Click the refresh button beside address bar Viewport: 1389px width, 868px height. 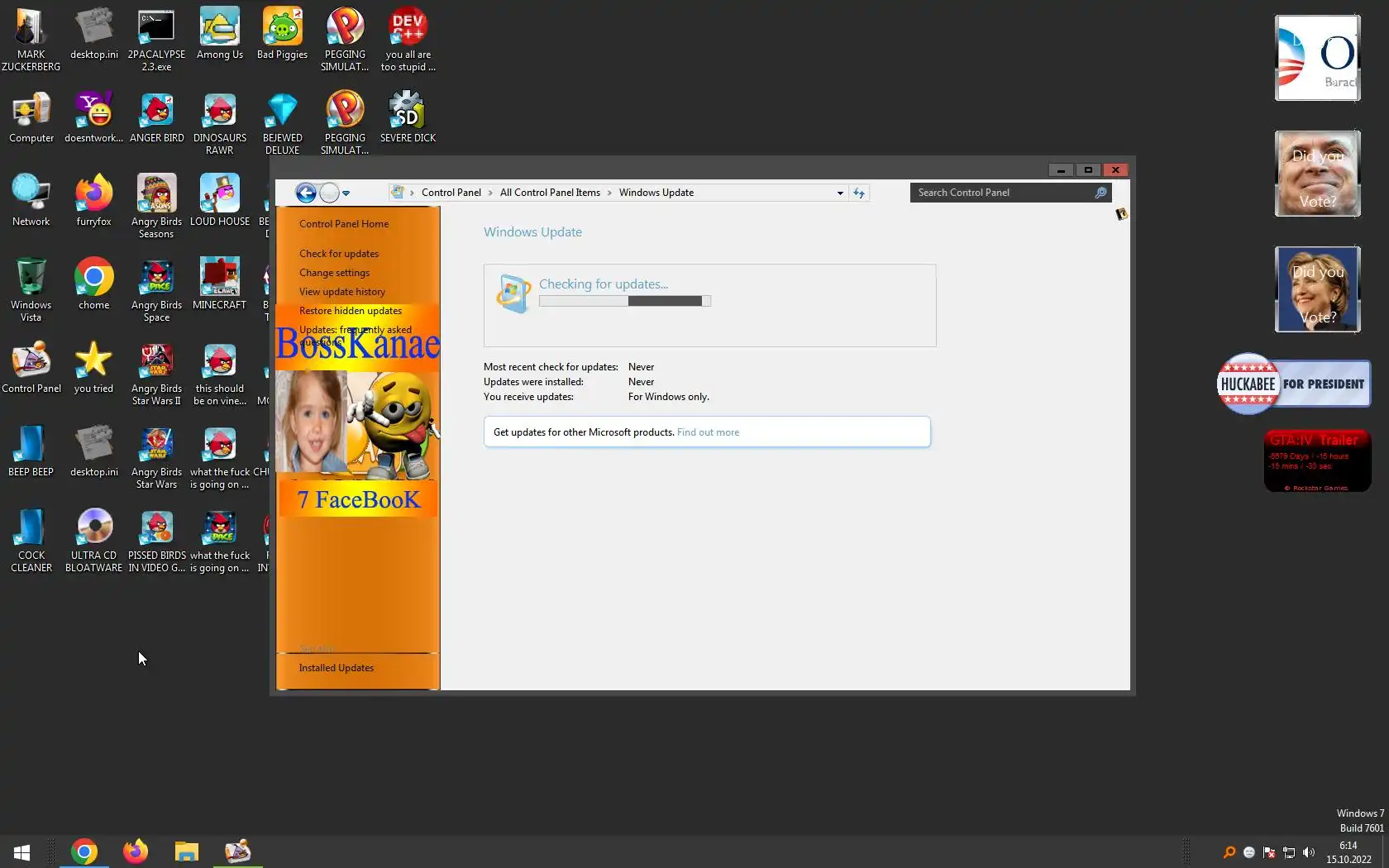tap(859, 193)
